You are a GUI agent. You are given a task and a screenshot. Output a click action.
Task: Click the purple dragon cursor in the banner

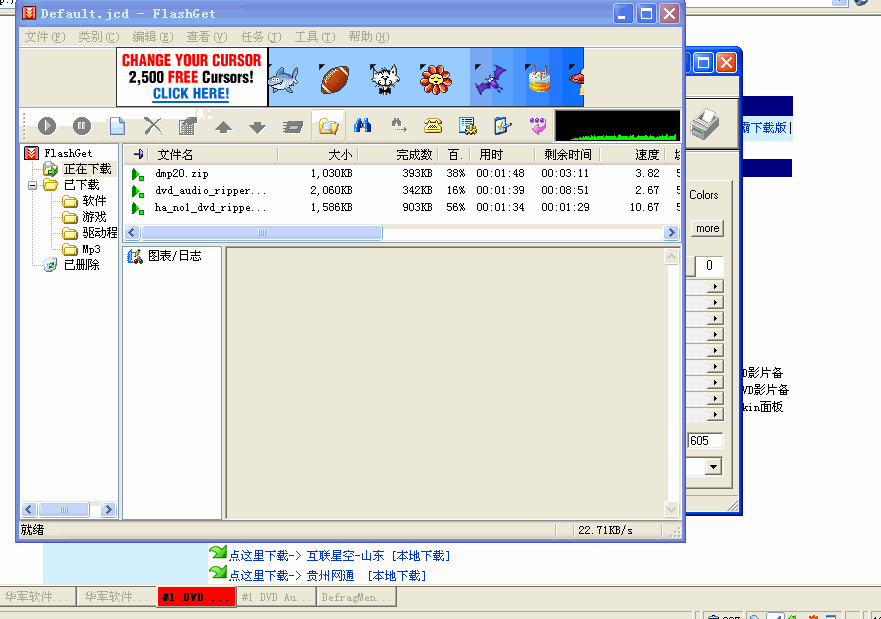(491, 79)
